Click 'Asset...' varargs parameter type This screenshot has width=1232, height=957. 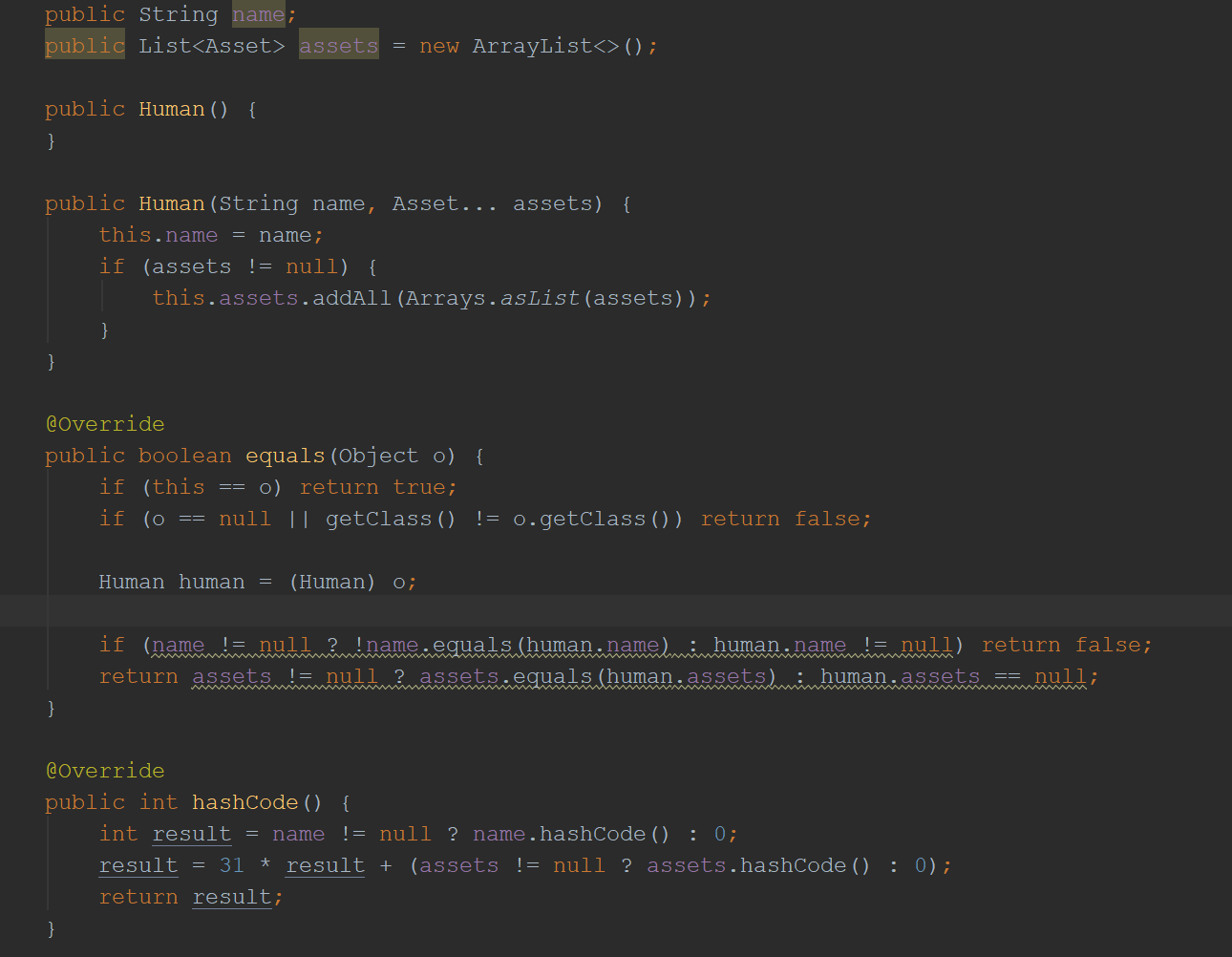tap(444, 203)
